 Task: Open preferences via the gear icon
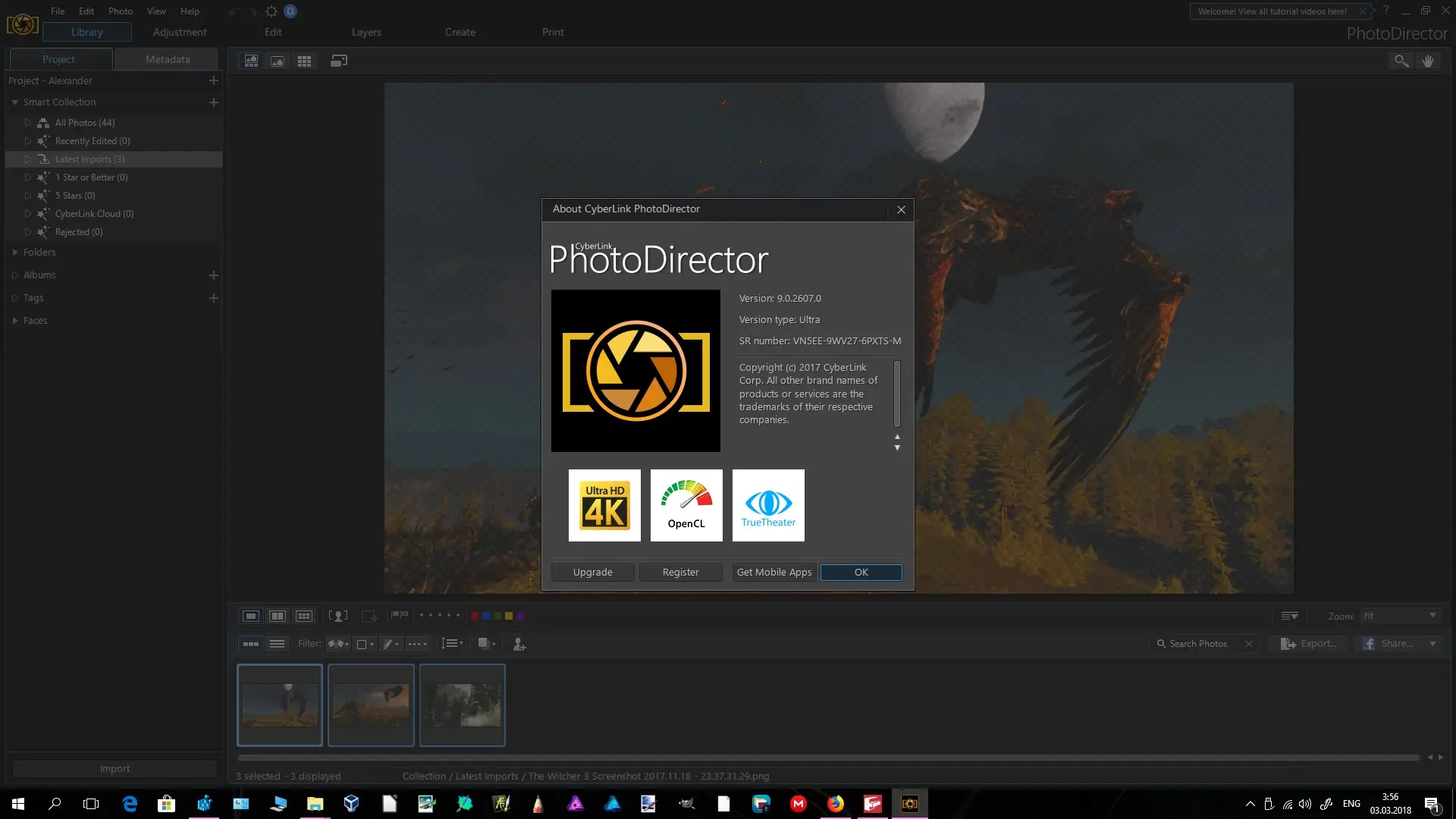click(x=271, y=11)
